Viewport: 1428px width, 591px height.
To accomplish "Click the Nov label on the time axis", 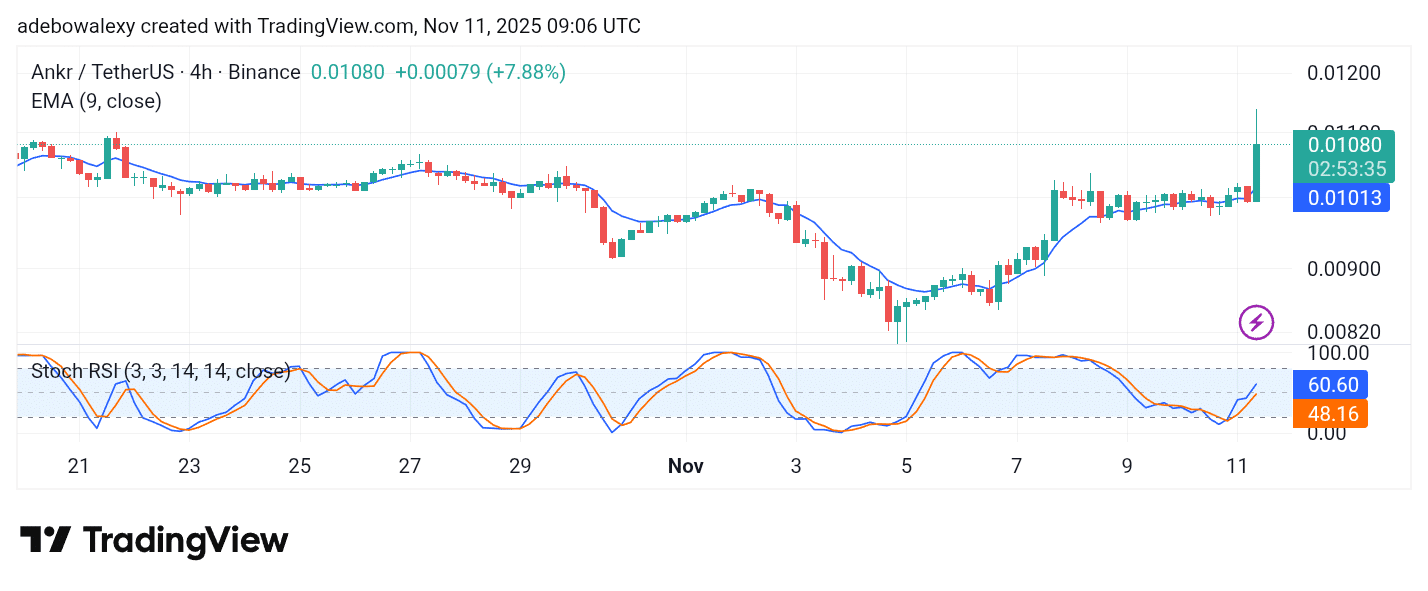I will point(686,466).
